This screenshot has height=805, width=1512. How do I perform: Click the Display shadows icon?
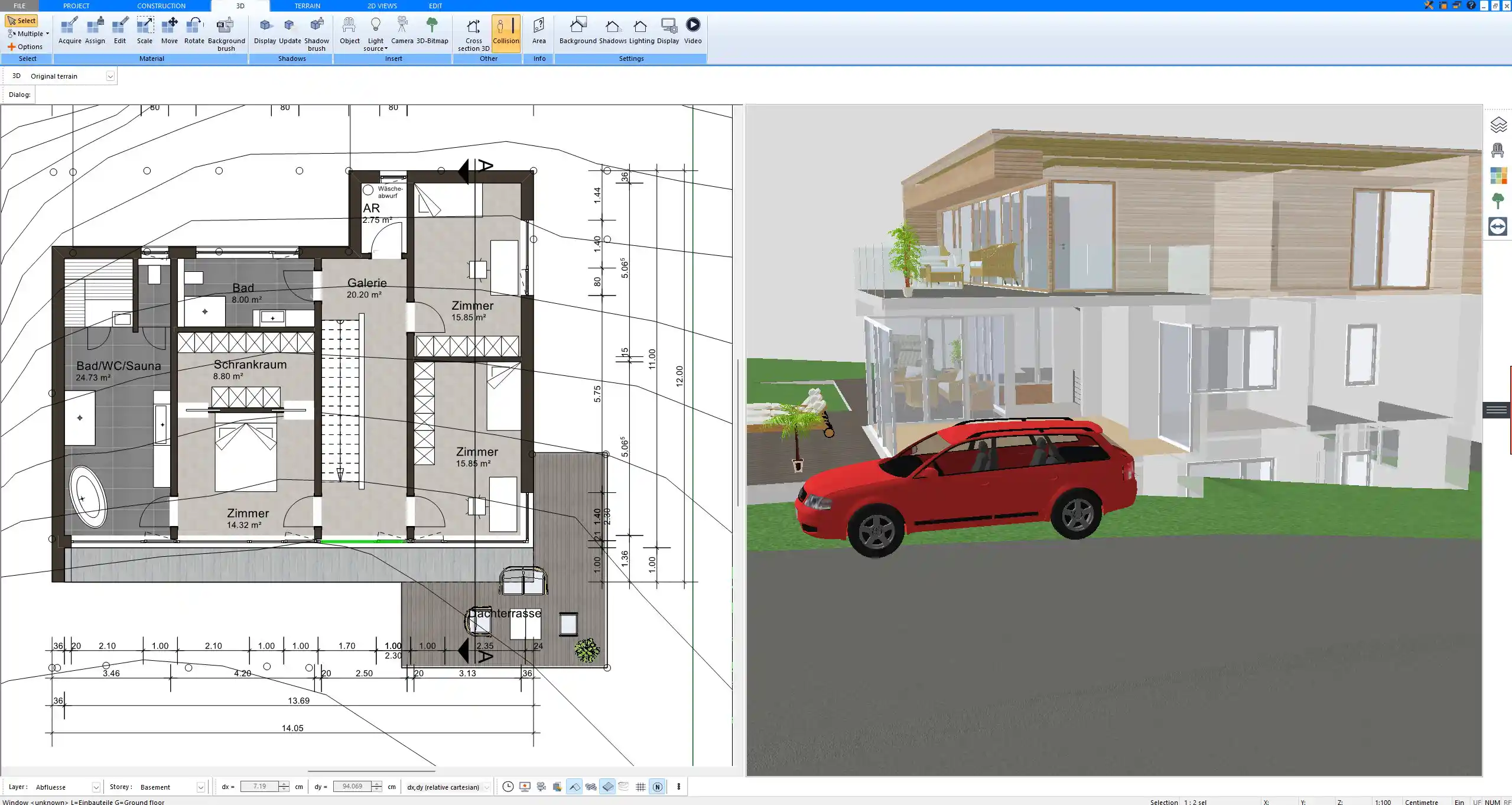tap(265, 31)
